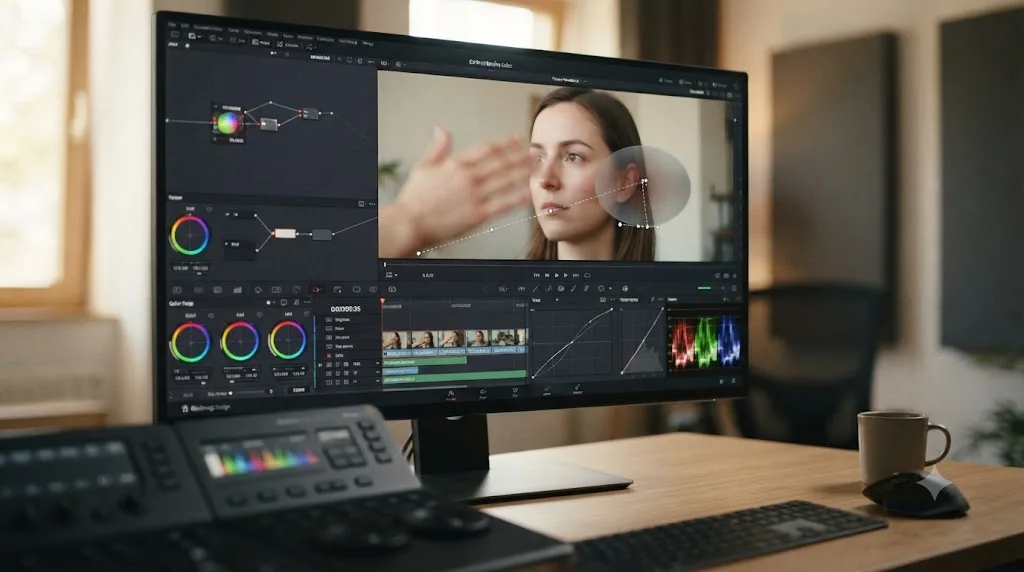Select the short blue clip on the middle timeline track
Screen dimensions: 1024x572
pyautogui.click(x=400, y=370)
